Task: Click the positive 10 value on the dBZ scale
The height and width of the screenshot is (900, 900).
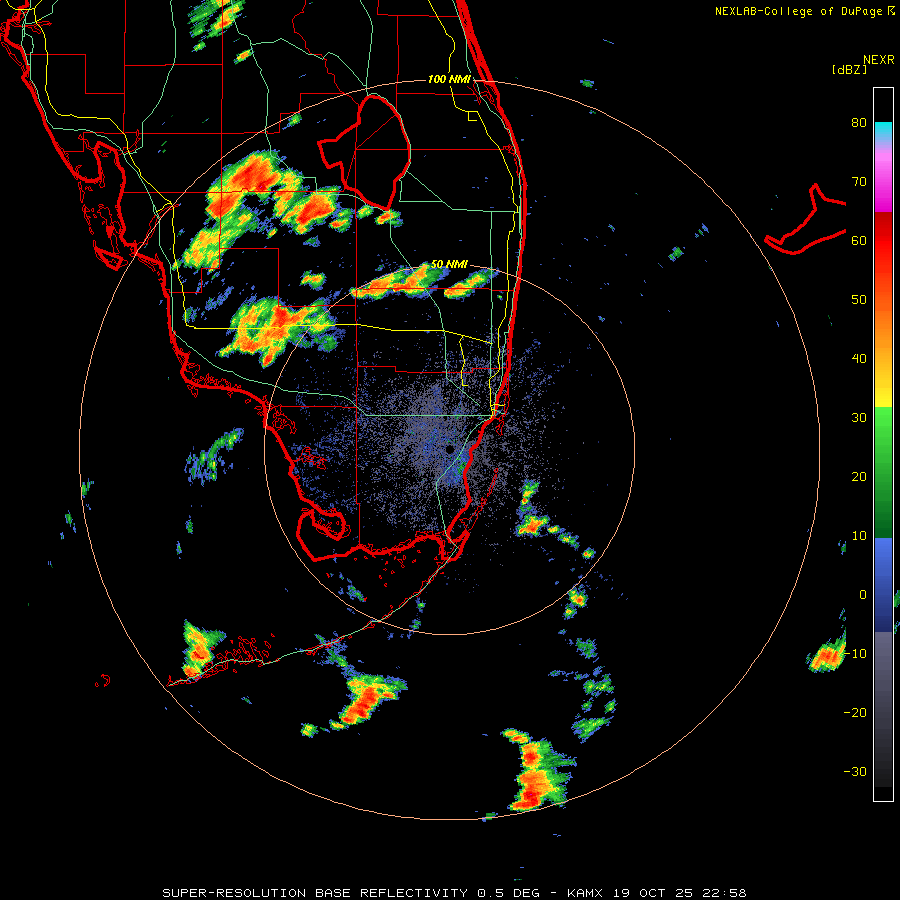Action: click(859, 536)
